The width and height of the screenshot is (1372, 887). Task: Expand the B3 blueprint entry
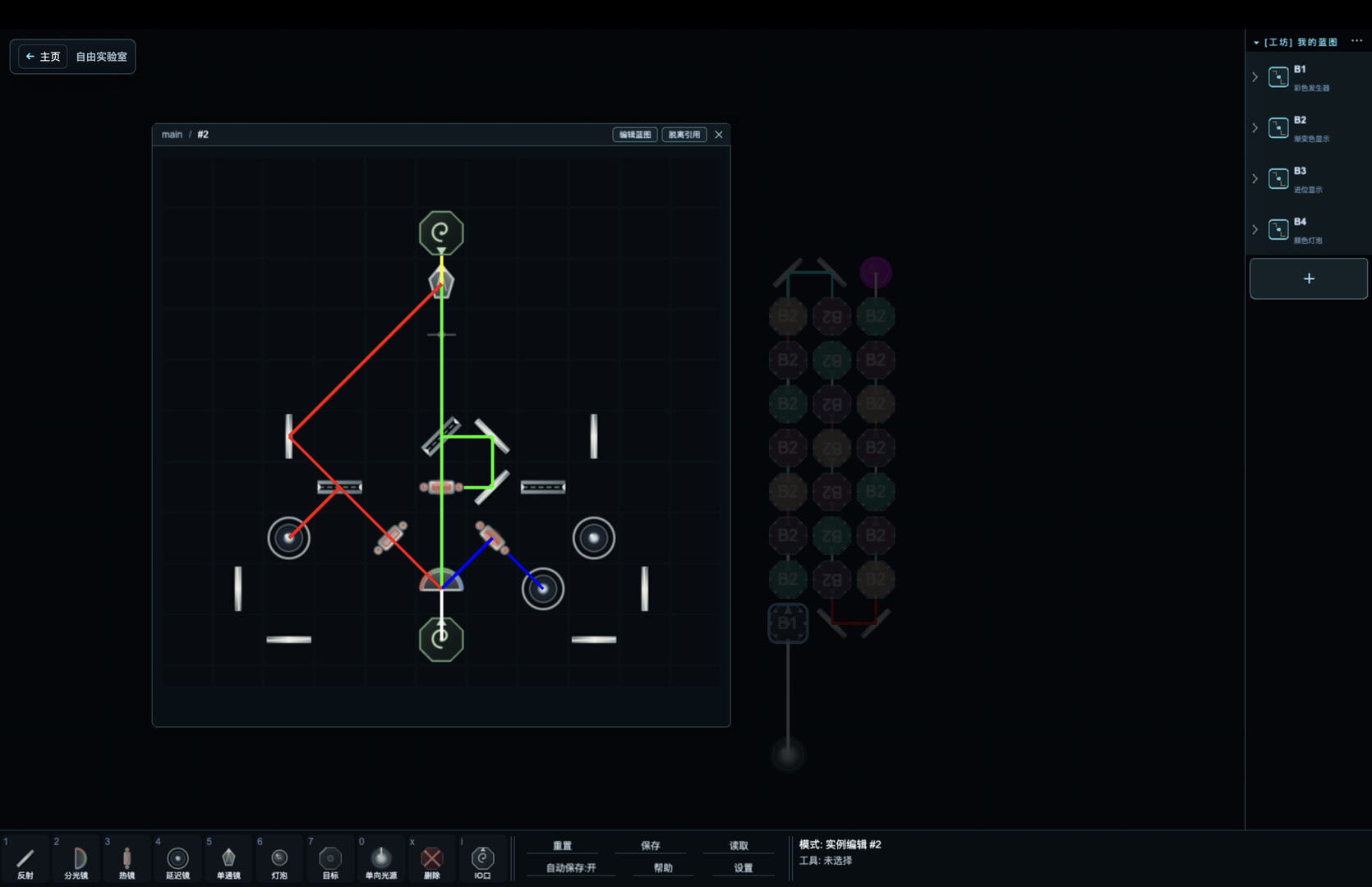(x=1255, y=179)
